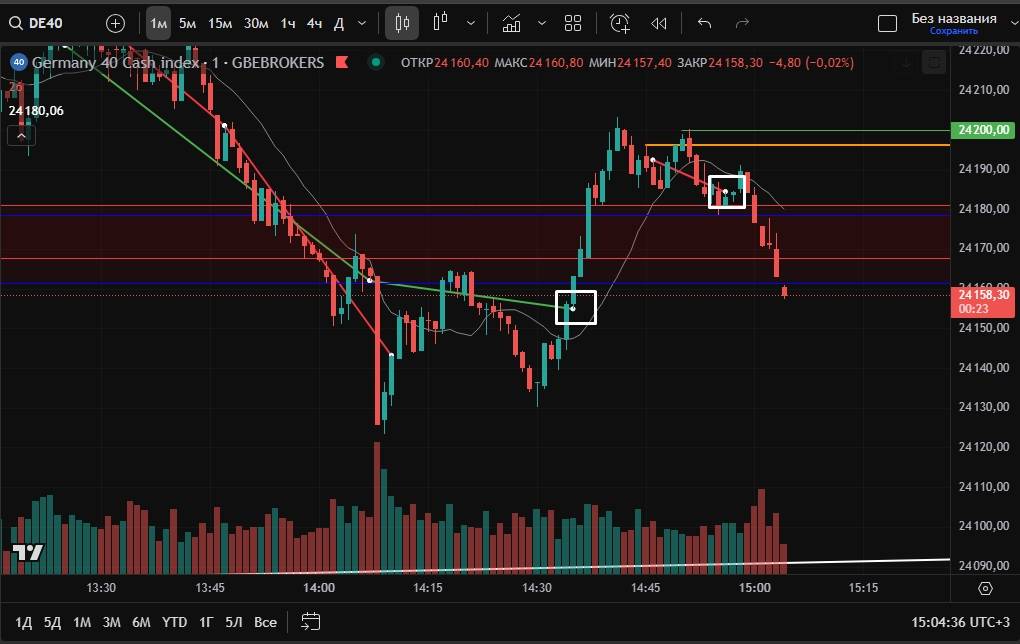Collapse the legend with the caret button

coord(21,136)
